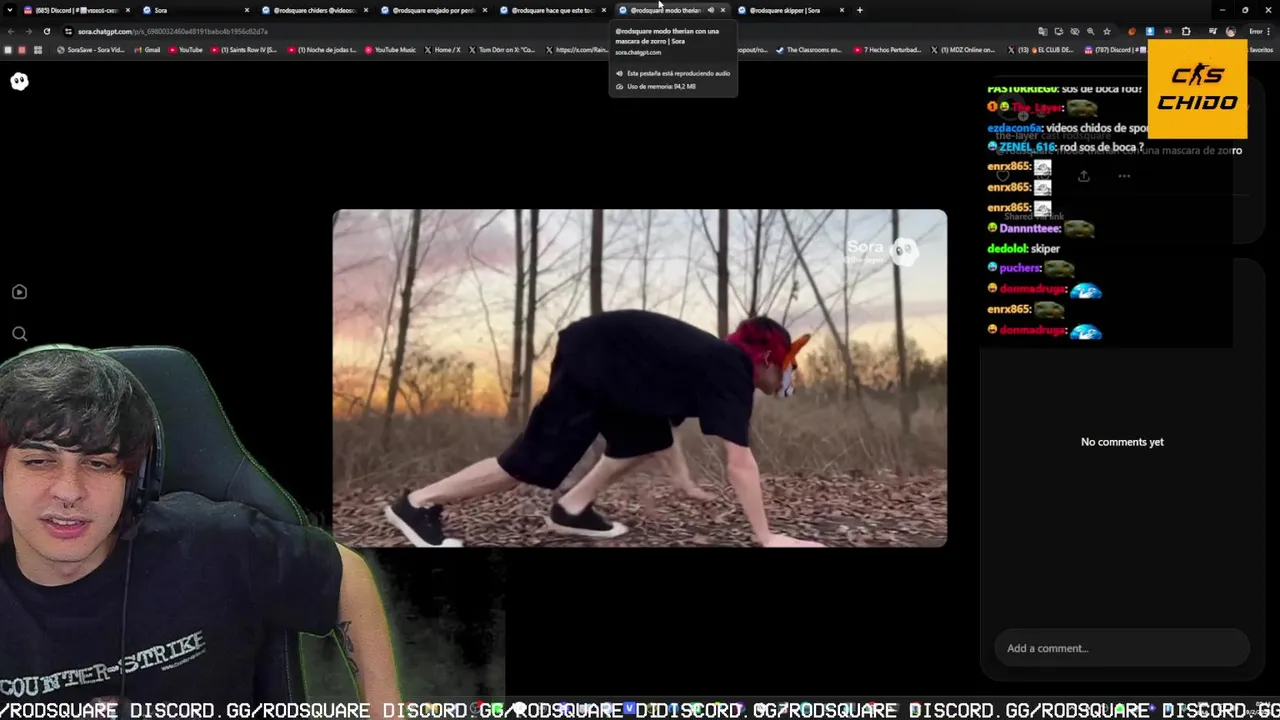This screenshot has width=1280, height=720.
Task: Open the YouTube Music bookmark
Action: [390, 49]
